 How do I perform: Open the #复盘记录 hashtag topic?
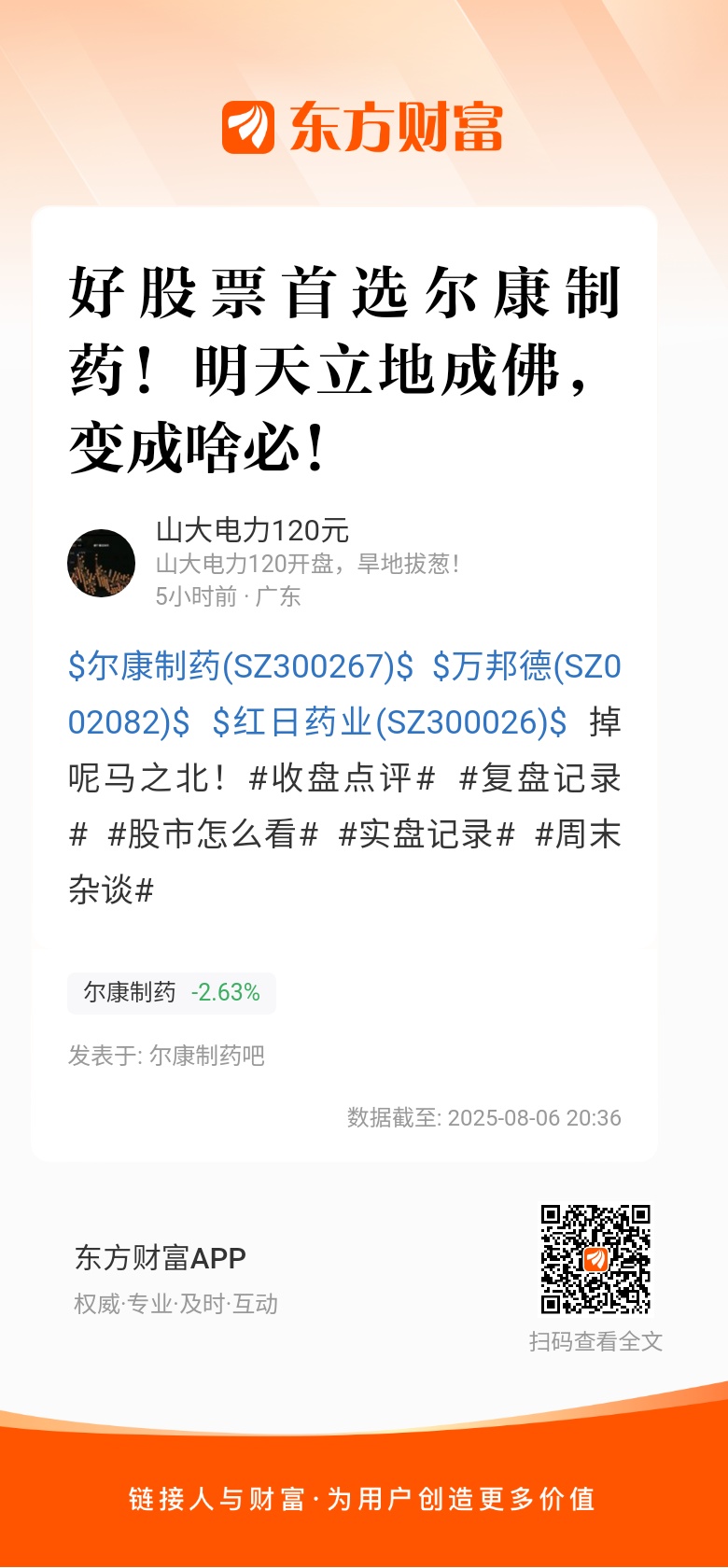click(345, 806)
